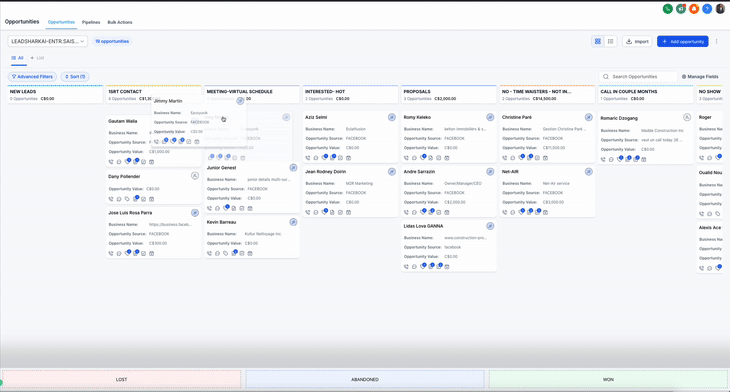Open the Sort (1) options
The image size is (730, 392).
coord(75,76)
